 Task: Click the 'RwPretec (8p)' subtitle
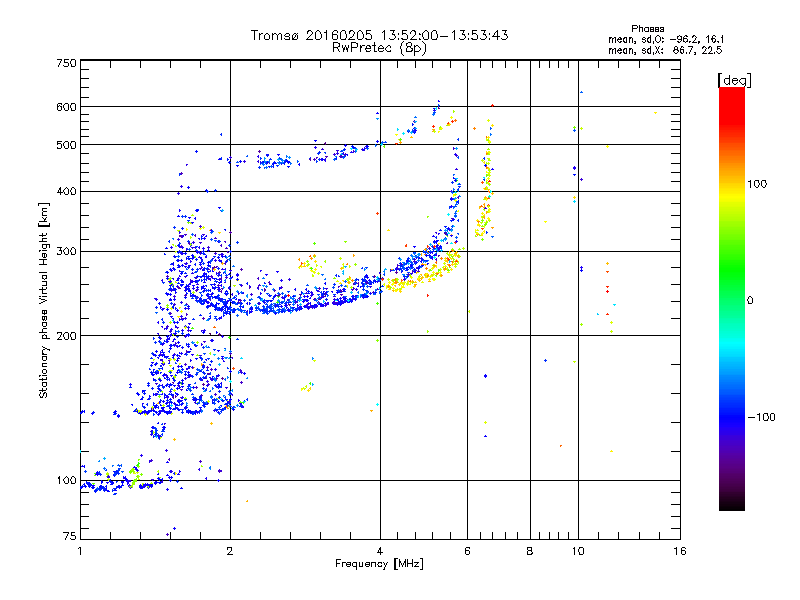pyautogui.click(x=379, y=48)
